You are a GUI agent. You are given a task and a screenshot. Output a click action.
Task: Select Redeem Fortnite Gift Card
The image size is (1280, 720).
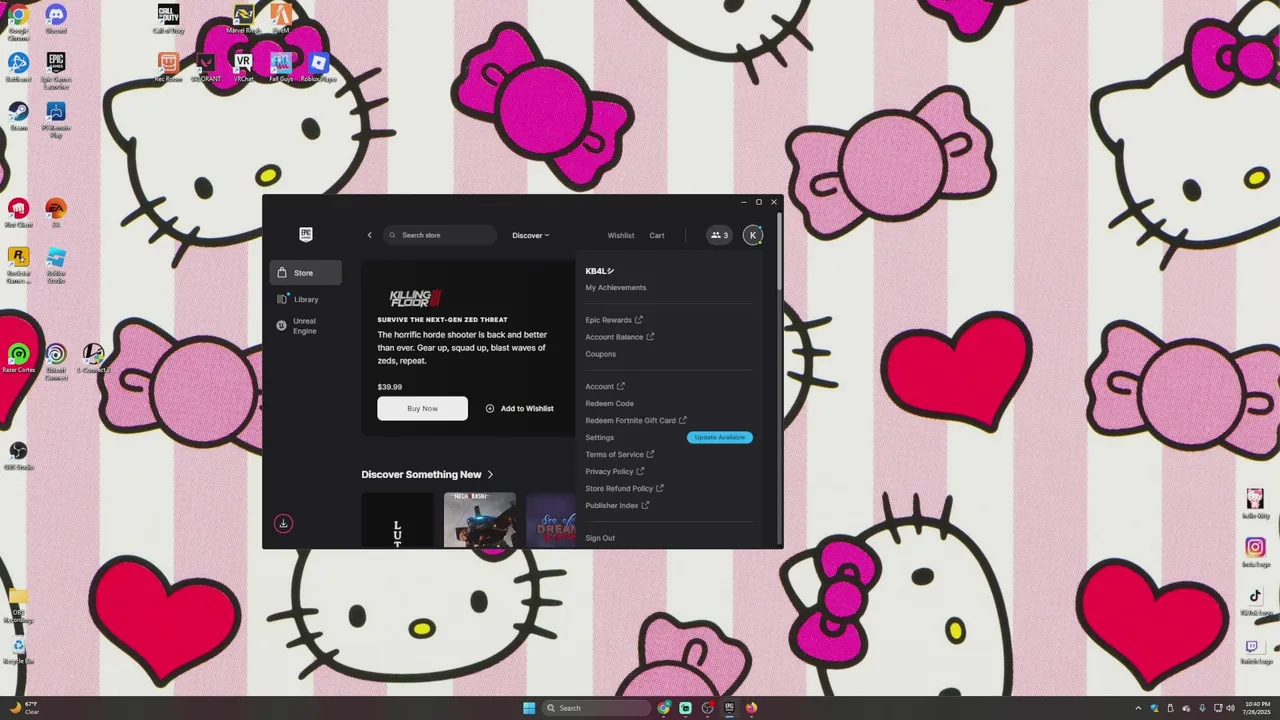coord(636,420)
